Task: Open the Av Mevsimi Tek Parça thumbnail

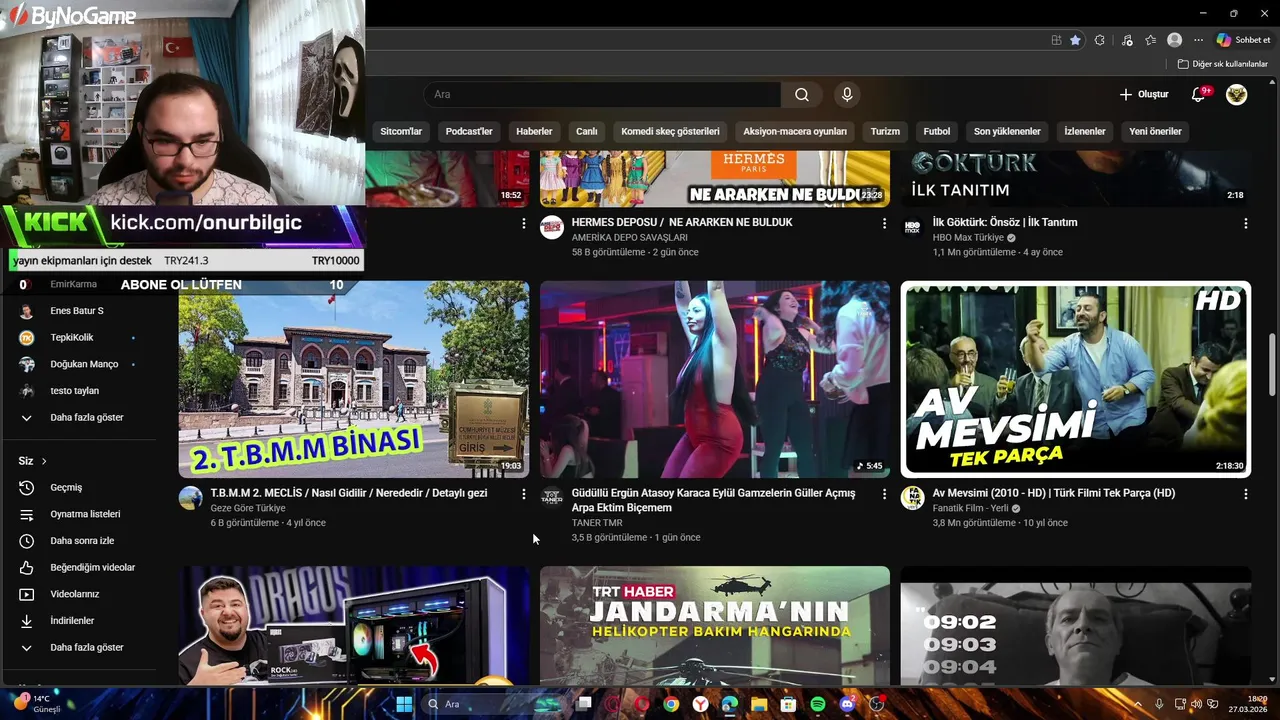Action: click(1076, 379)
